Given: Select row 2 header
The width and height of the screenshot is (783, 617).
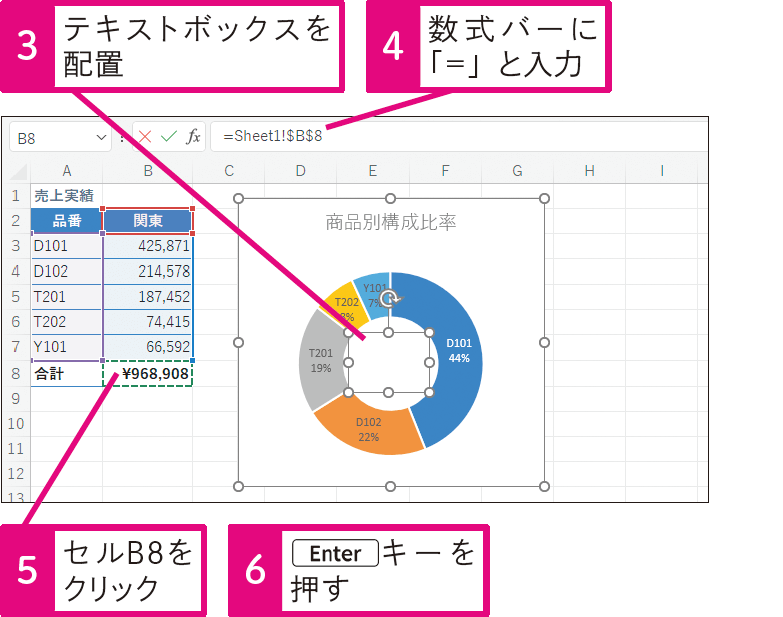Looking at the screenshot, I should [x=16, y=221].
